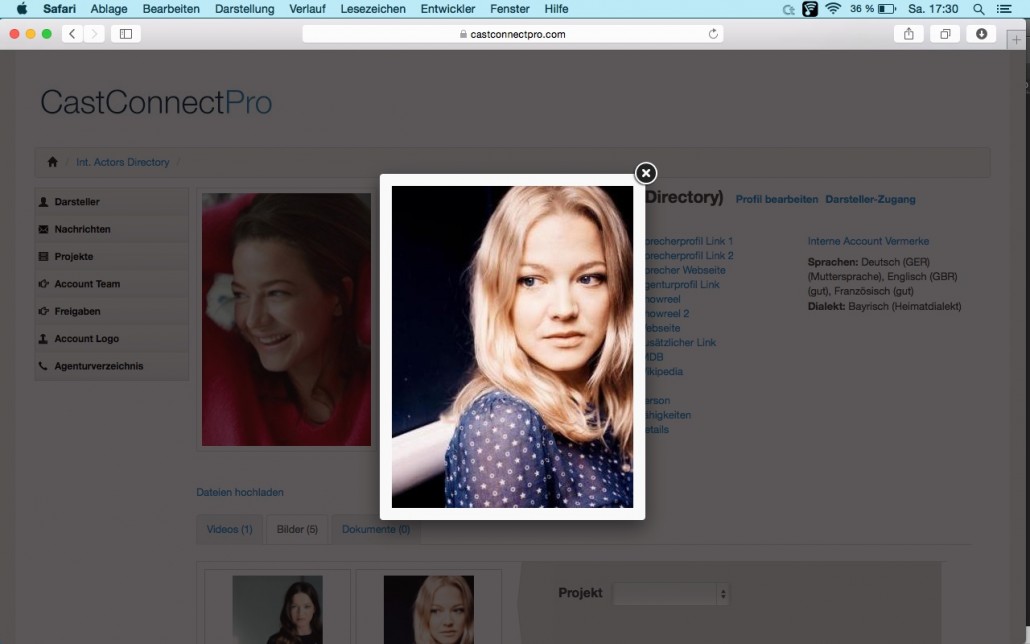Open the Darstellung menu
The width and height of the screenshot is (1030, 644).
244,9
